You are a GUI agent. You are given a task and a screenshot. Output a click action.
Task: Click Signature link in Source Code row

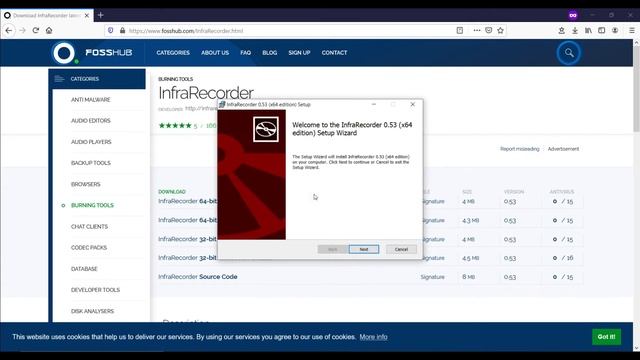432,277
